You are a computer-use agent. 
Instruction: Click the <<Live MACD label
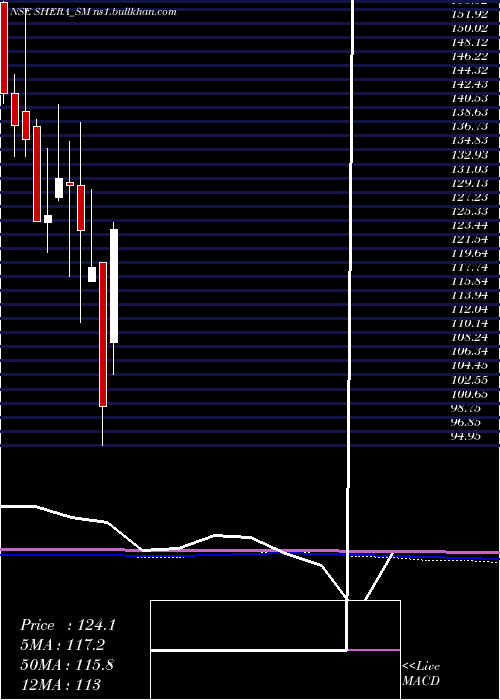point(421,673)
